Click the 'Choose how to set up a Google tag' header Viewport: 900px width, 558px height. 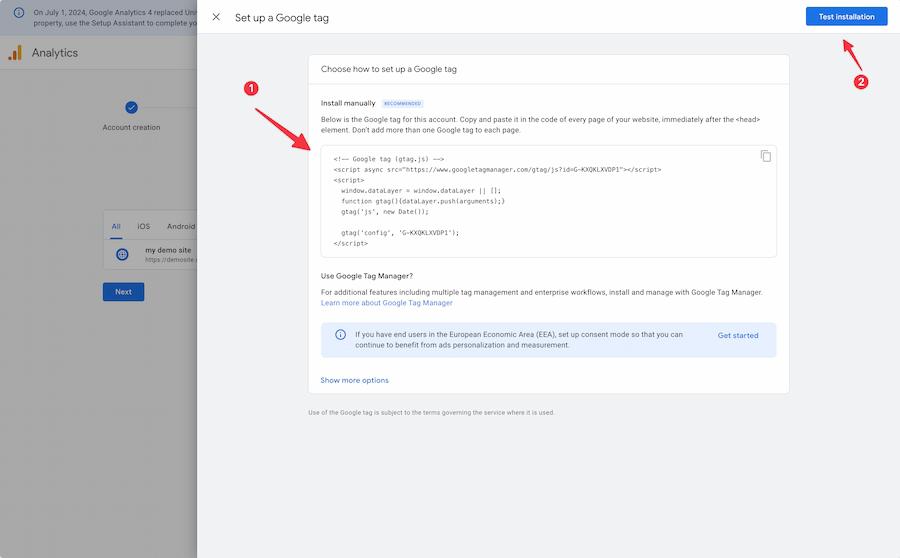[389, 69]
